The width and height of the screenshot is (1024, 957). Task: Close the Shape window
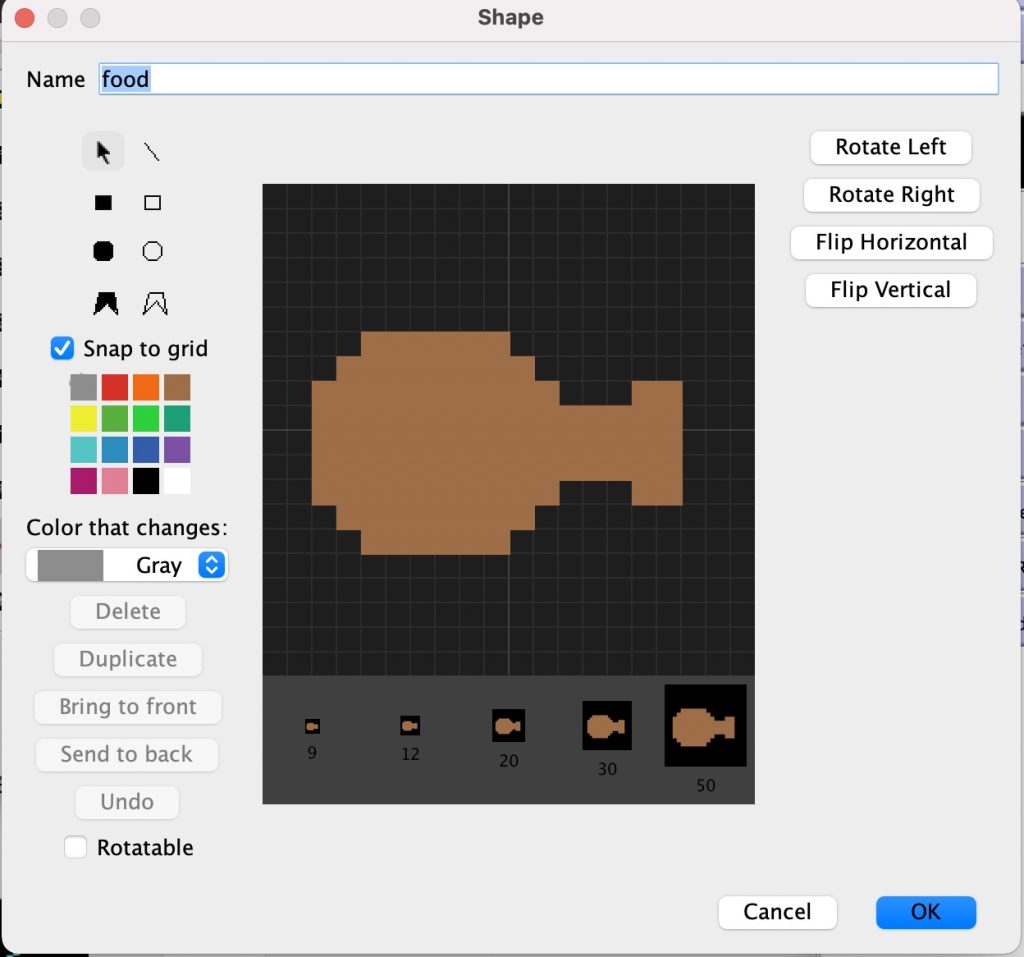click(25, 18)
